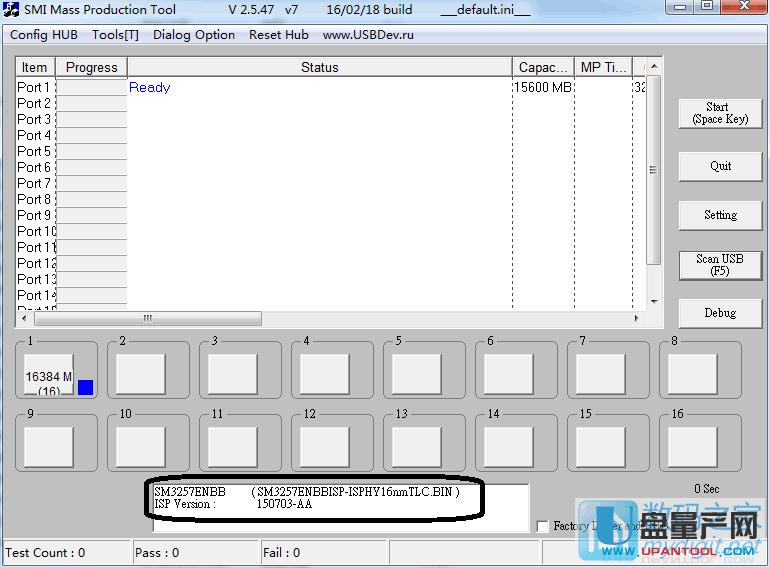
Task: Click the slot 12 device button
Action: (325, 447)
